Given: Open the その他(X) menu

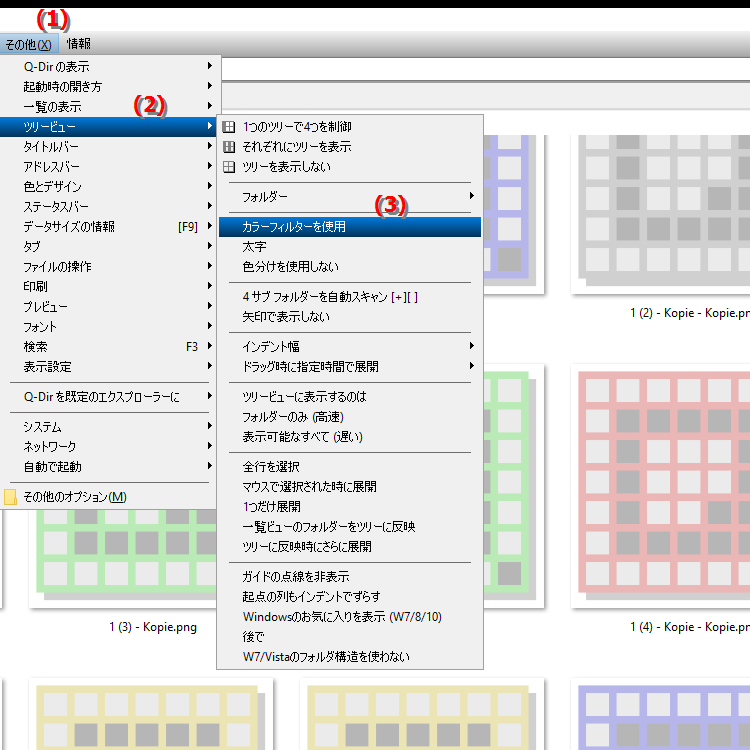Looking at the screenshot, I should click(x=29, y=44).
